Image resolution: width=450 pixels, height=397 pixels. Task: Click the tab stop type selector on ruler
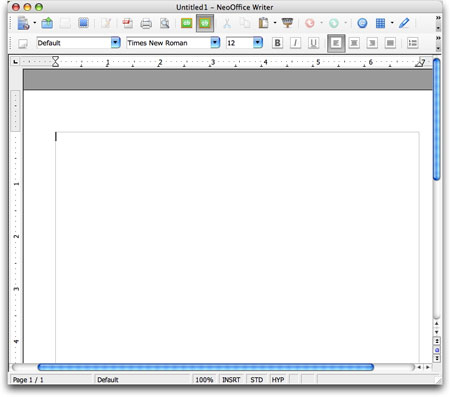(x=15, y=62)
